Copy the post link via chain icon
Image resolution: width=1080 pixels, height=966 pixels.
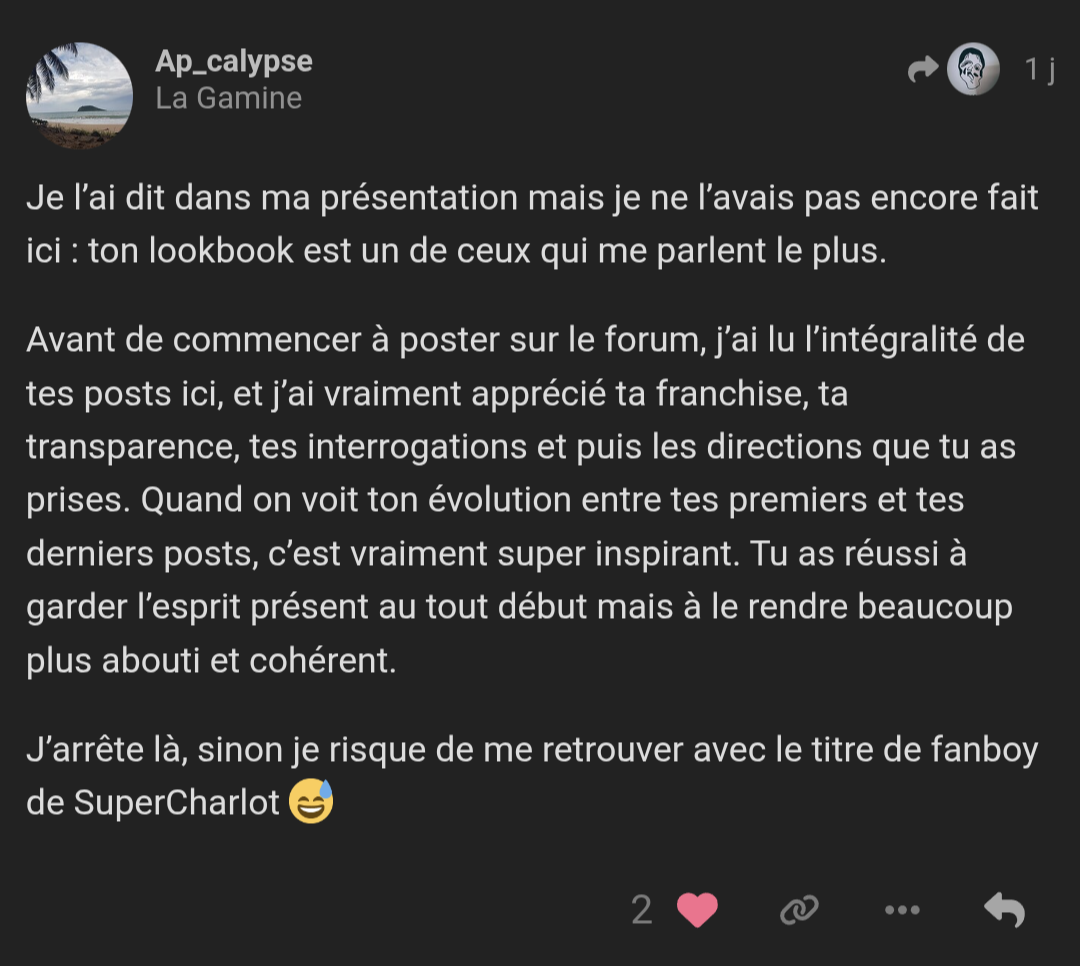[x=799, y=909]
